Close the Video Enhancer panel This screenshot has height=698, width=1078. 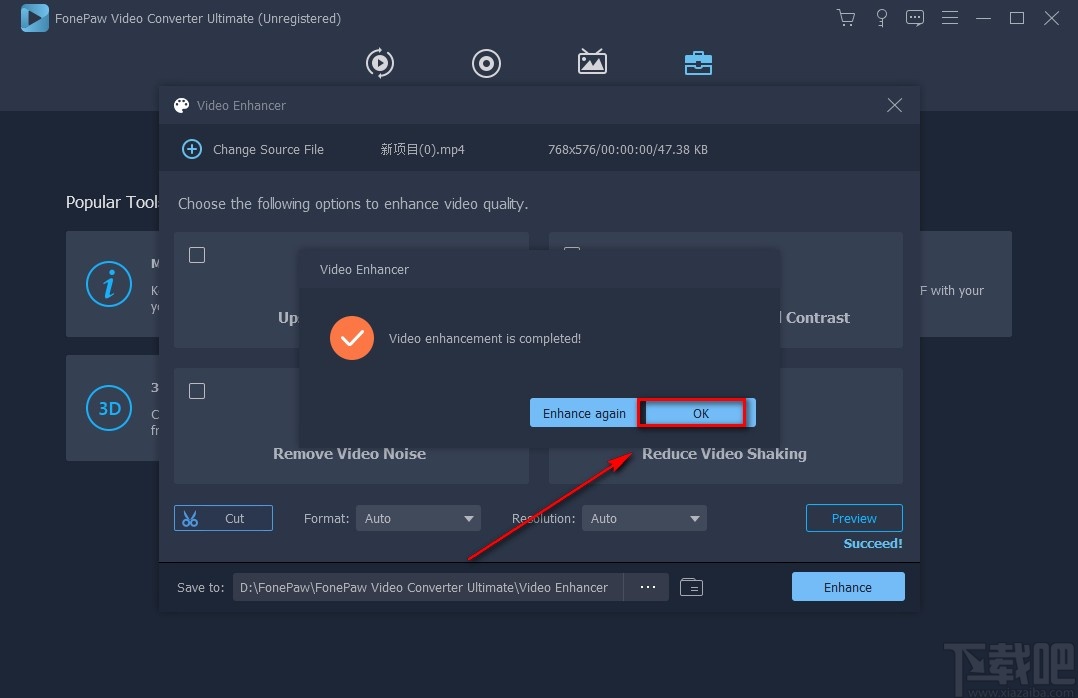coord(894,105)
